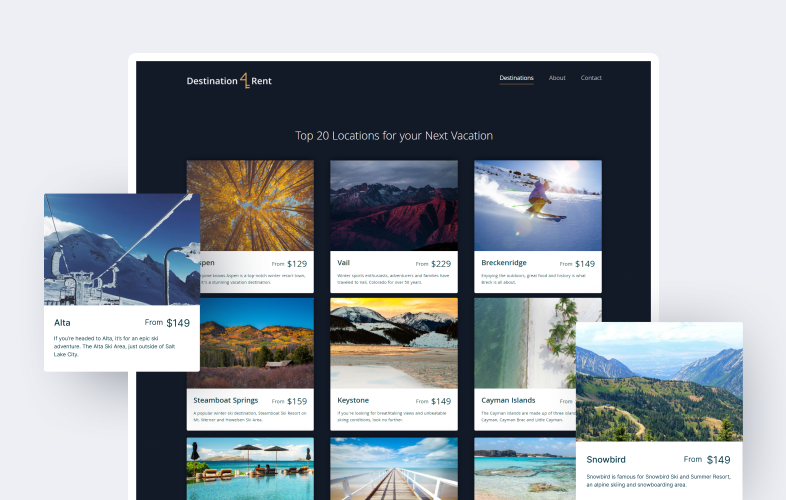Click the Steamboat Springs description text
The width and height of the screenshot is (786, 500).
250,416
